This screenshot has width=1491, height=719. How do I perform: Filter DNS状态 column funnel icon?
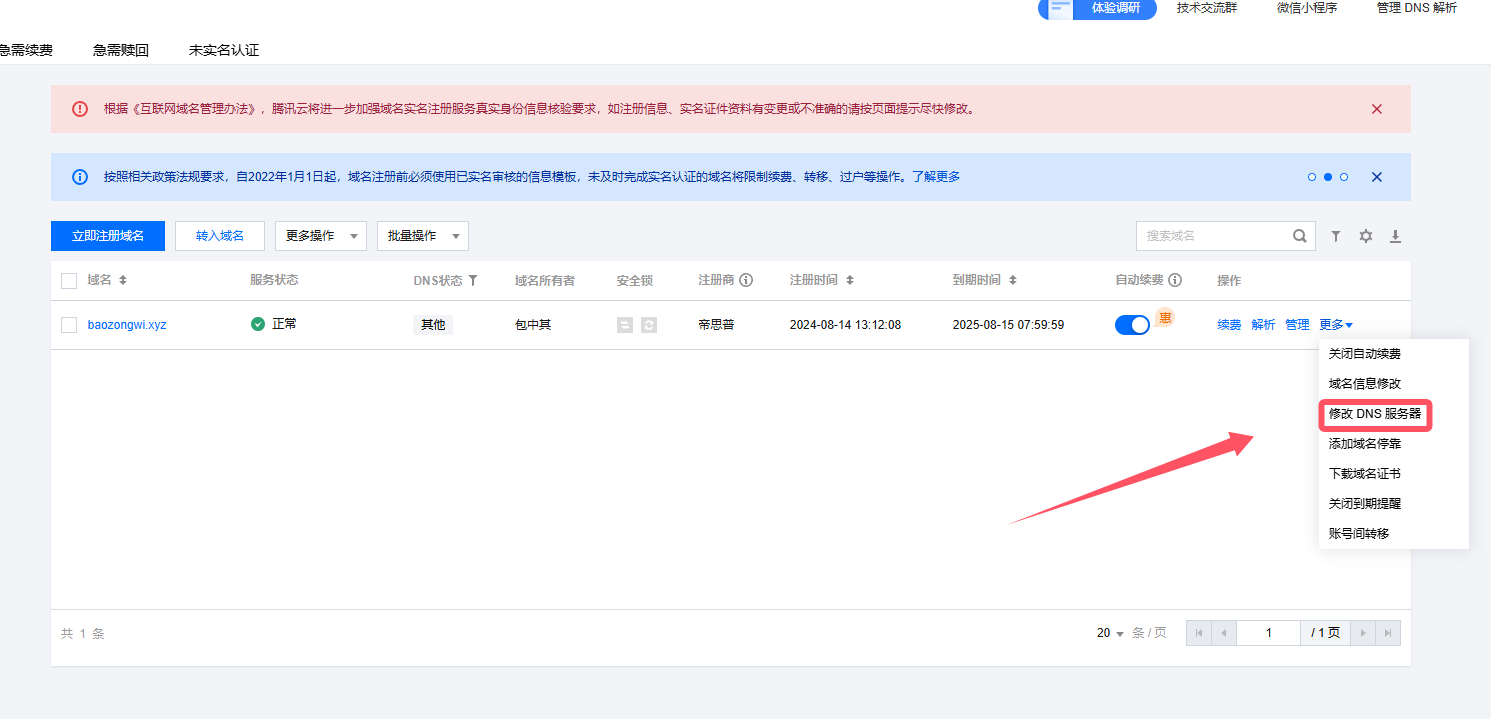coord(473,281)
